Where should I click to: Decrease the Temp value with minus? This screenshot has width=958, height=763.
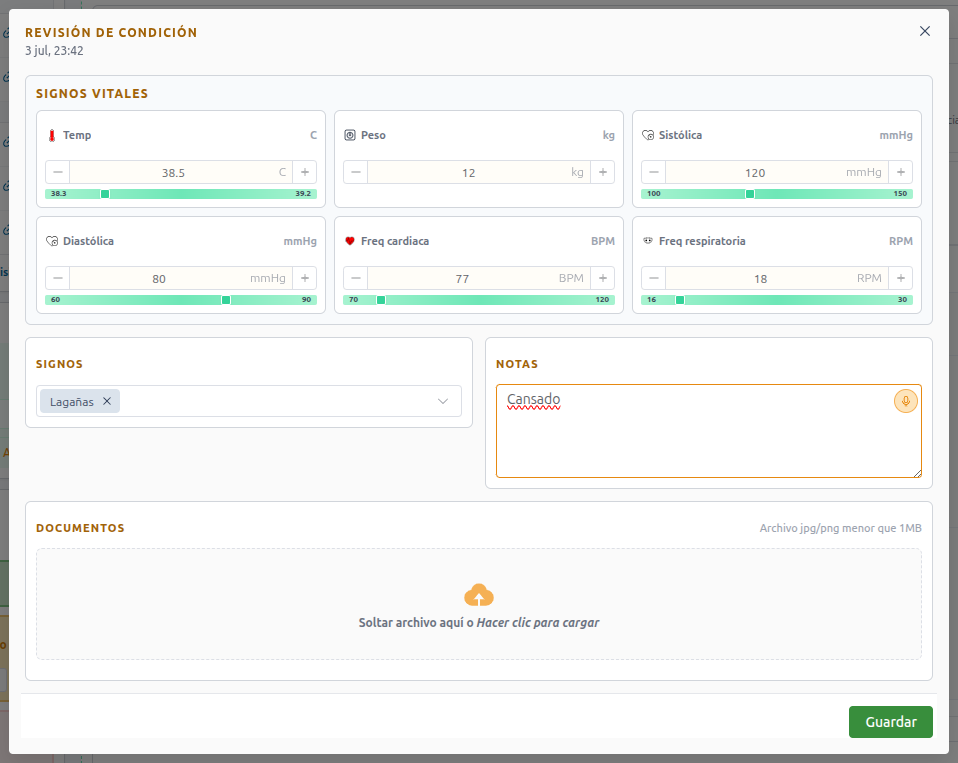click(58, 172)
